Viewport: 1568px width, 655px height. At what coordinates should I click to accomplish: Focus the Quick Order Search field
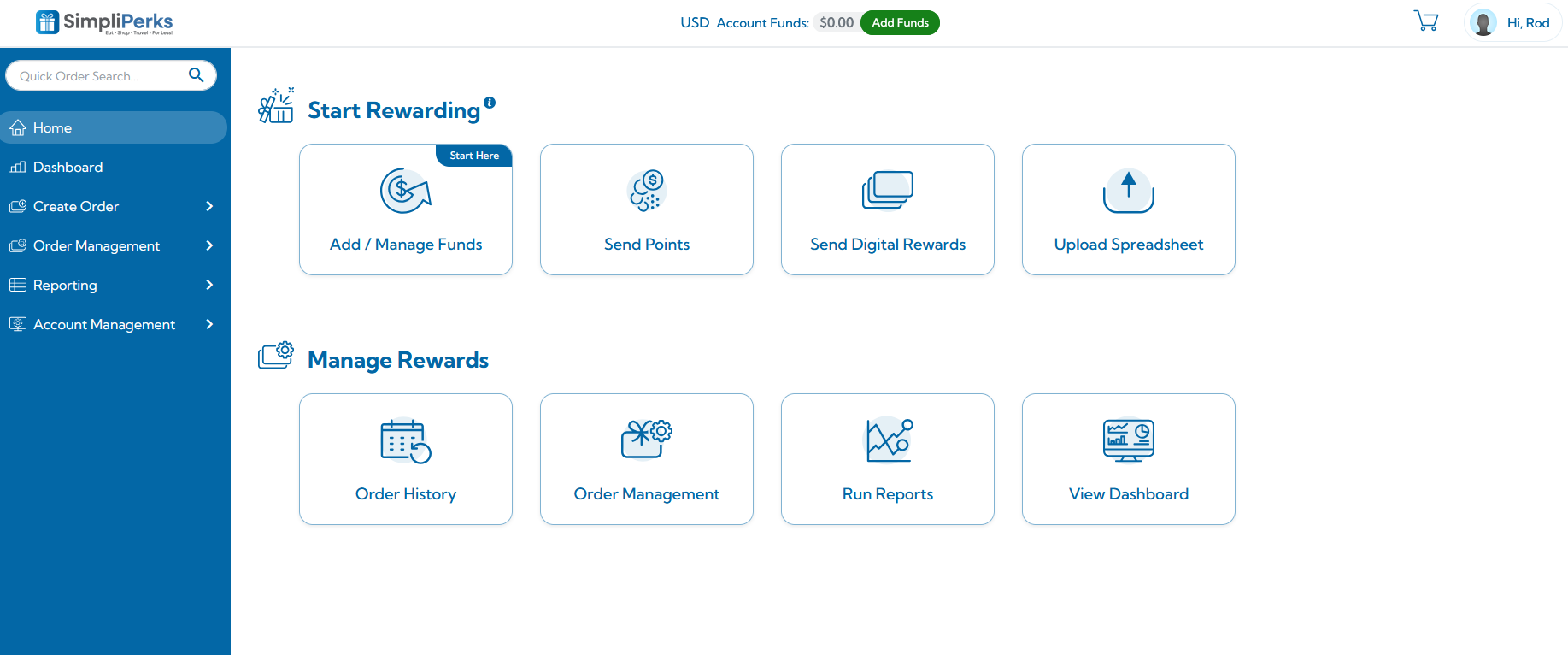coord(111,75)
